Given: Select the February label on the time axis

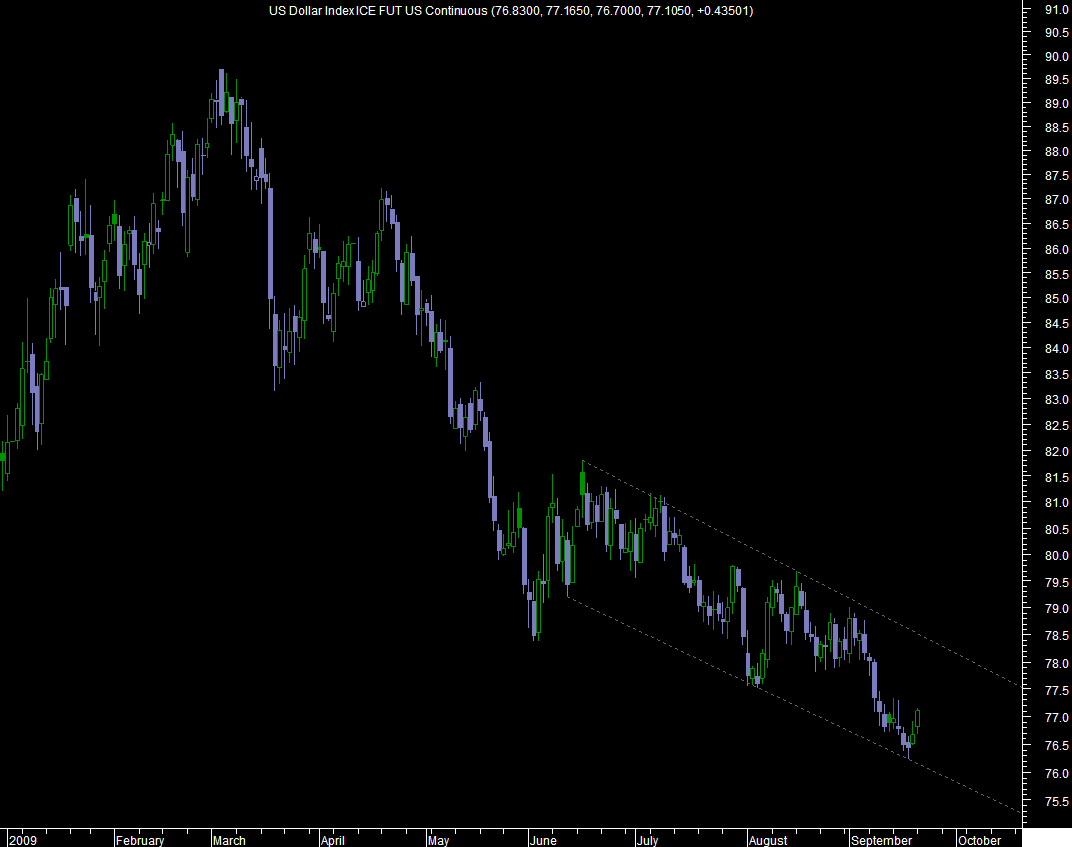Looking at the screenshot, I should click(140, 840).
